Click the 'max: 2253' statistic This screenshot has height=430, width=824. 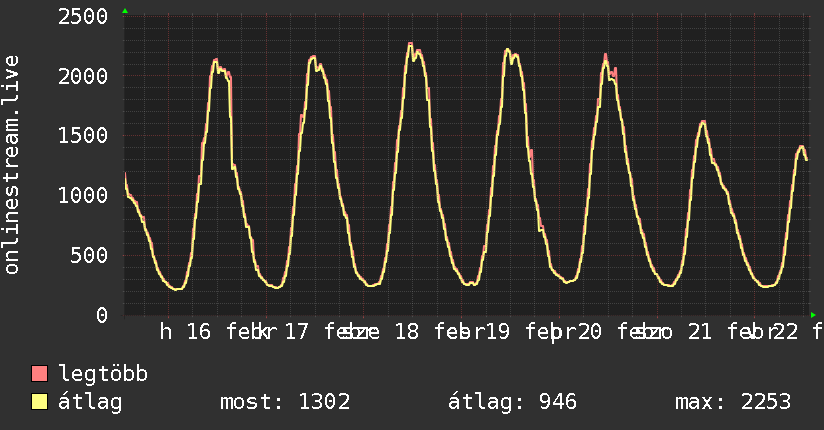733,402
